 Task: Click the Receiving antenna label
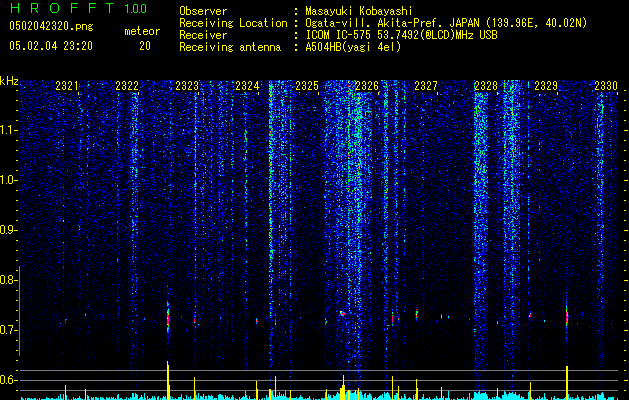230,47
